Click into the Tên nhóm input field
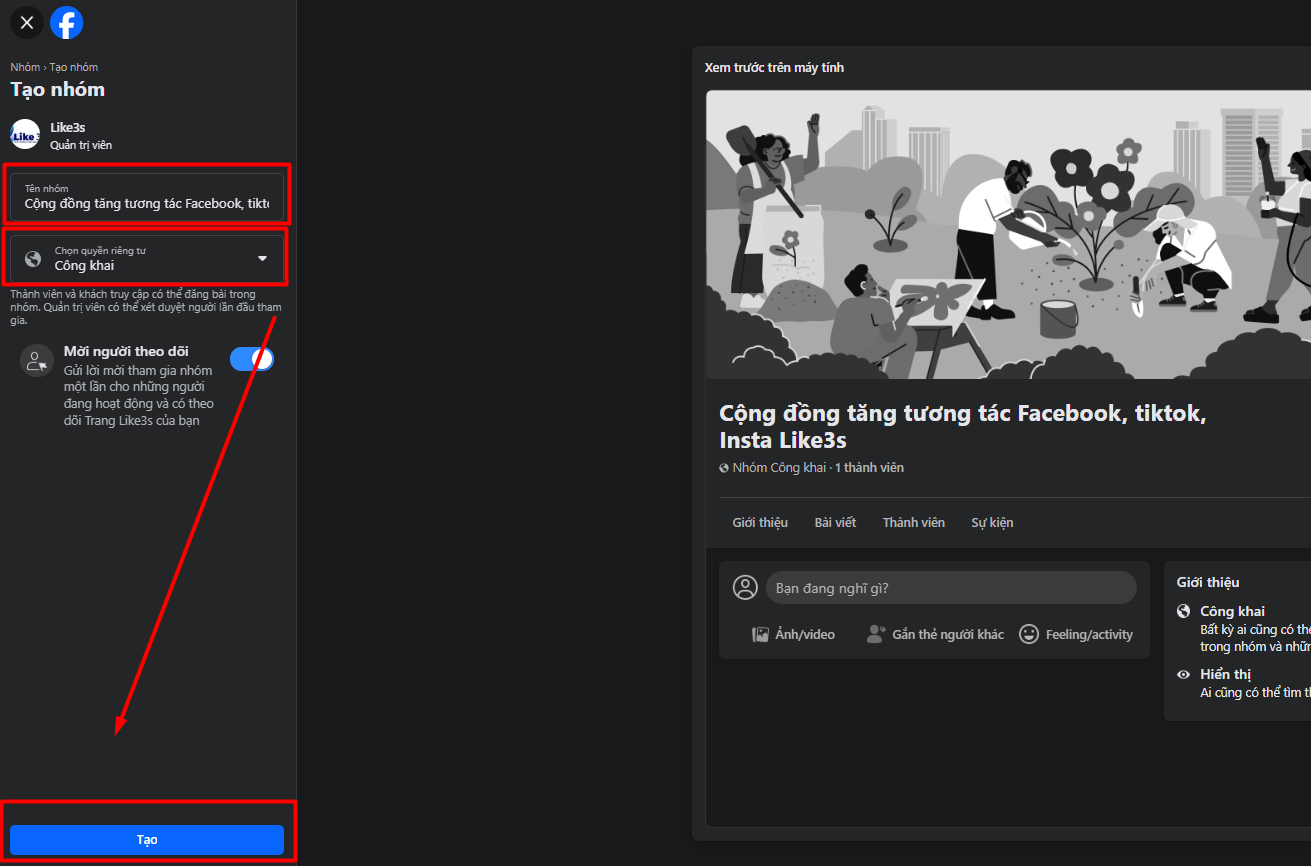This screenshot has height=866, width=1311. tap(147, 197)
